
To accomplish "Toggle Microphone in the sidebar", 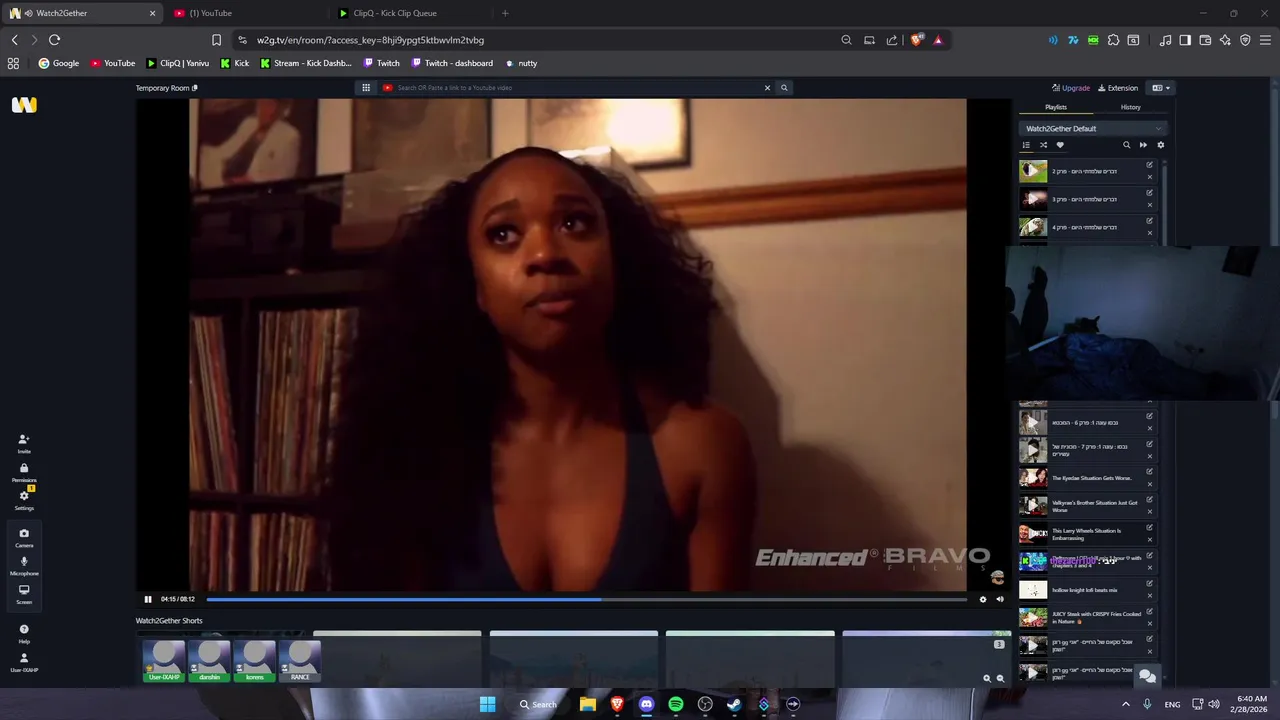I will coord(24,565).
